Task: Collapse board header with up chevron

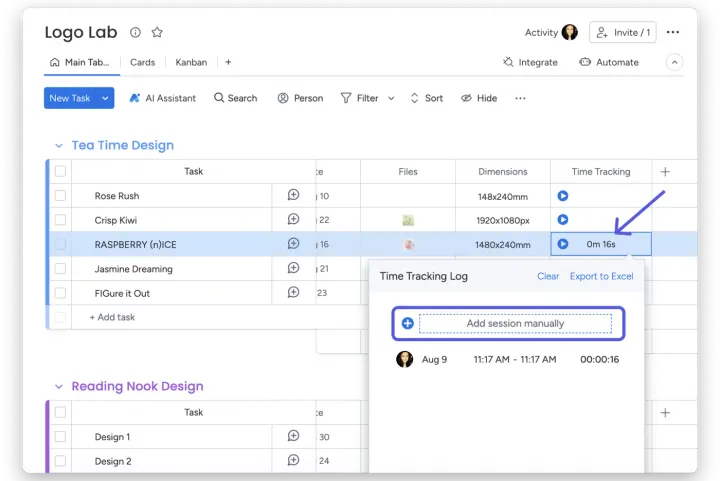Action: 675,62
